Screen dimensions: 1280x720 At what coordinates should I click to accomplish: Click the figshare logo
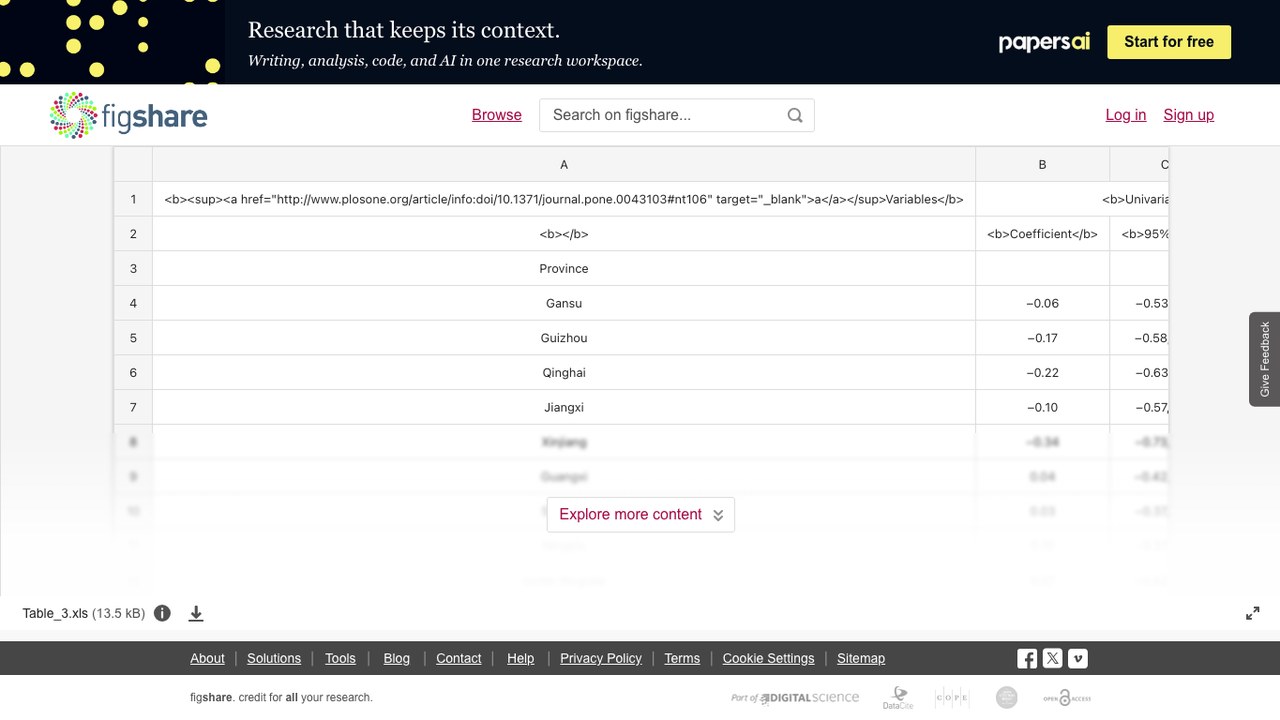click(x=128, y=115)
